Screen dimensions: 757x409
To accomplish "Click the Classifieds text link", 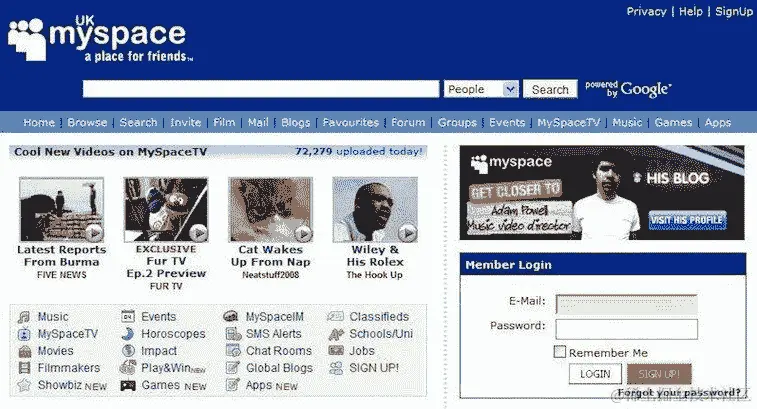I will [379, 317].
